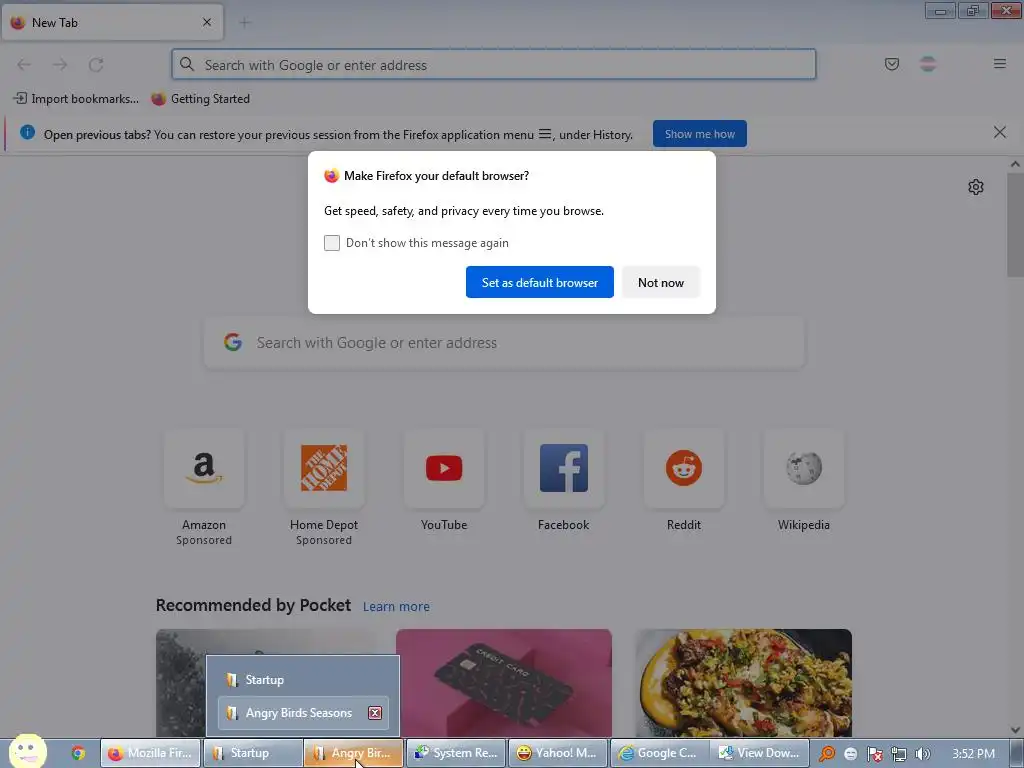Open the credit card Pocket story thumbnail

pyautogui.click(x=504, y=682)
